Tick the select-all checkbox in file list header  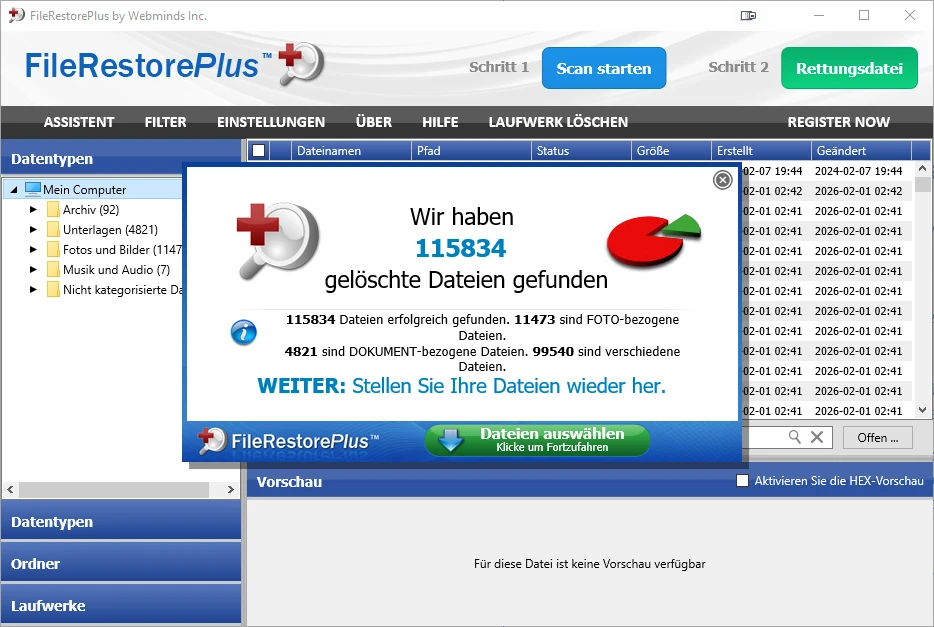[x=258, y=151]
